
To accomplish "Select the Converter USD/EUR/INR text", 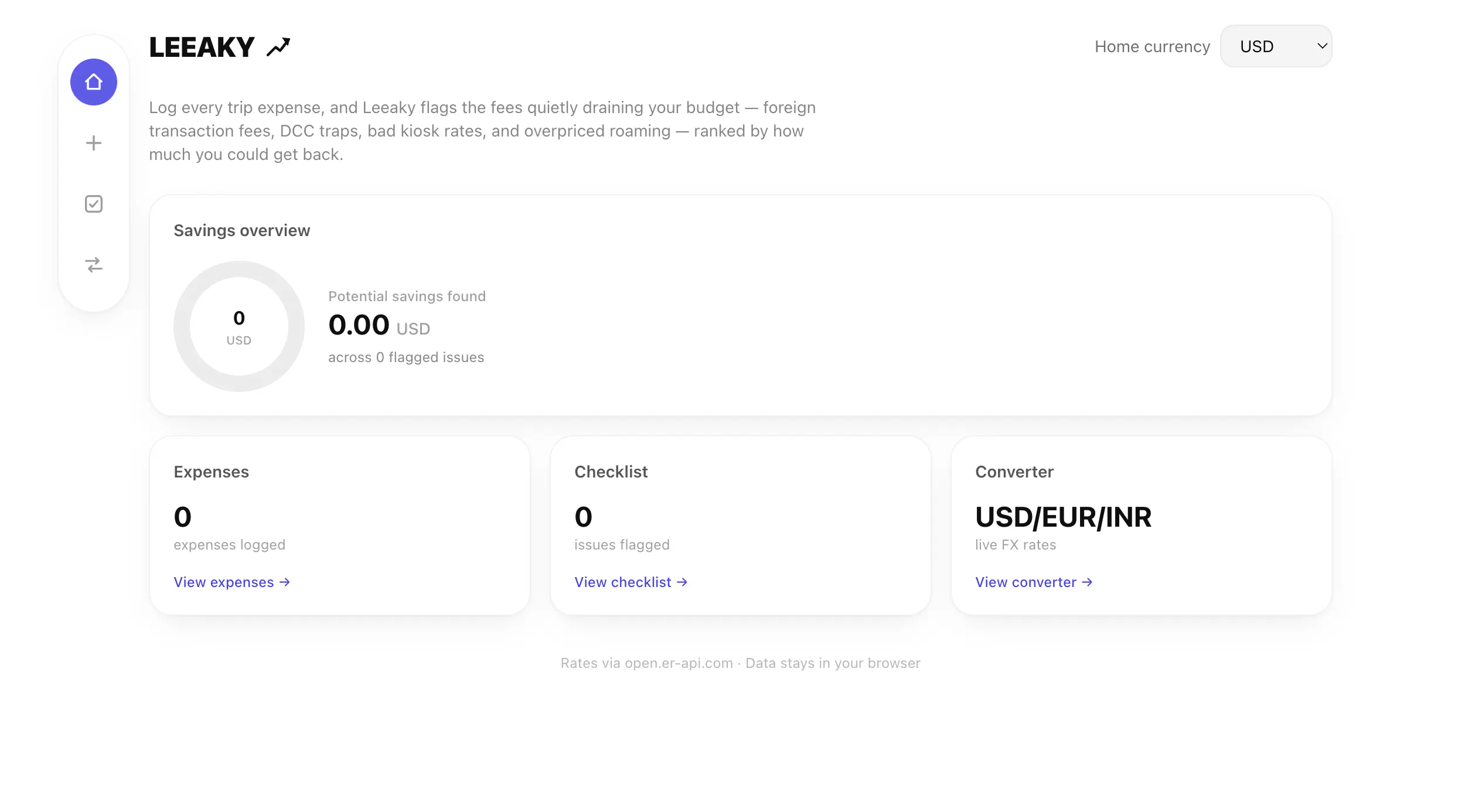I will 1063,517.
